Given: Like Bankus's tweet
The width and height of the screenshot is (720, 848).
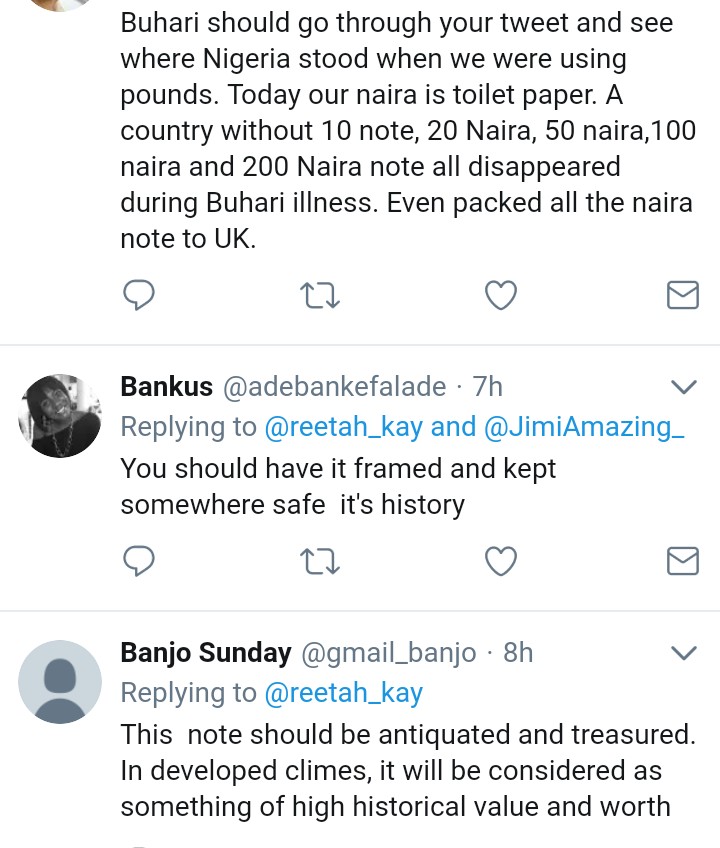Looking at the screenshot, I should (x=500, y=562).
